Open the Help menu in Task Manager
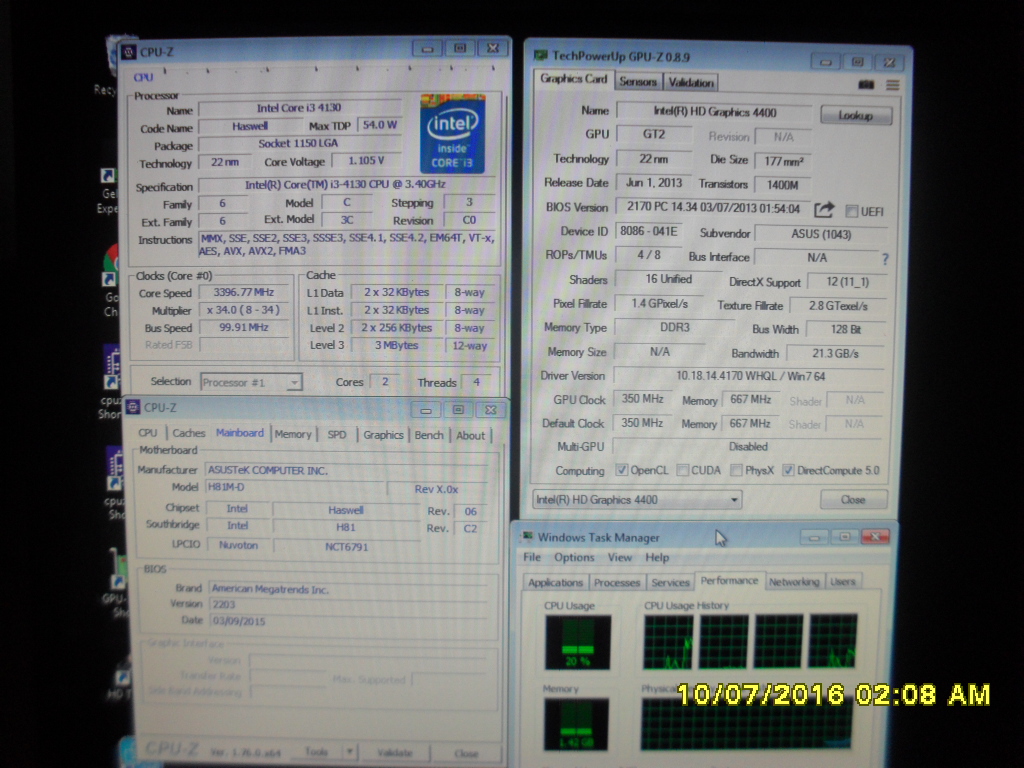Viewport: 1024px width, 768px height. click(657, 557)
